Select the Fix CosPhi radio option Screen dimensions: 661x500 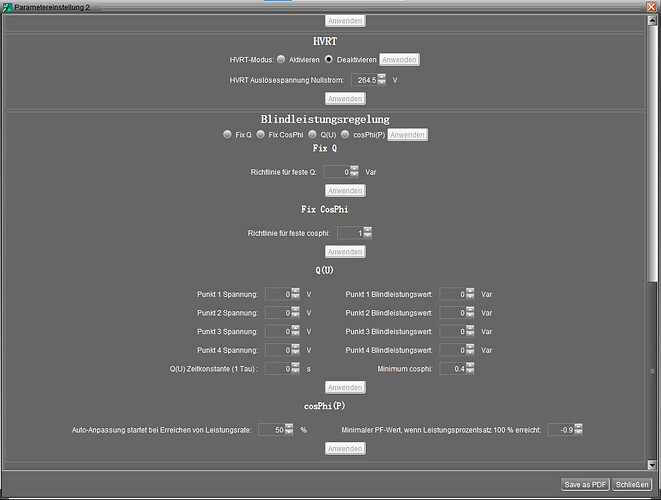(x=261, y=134)
